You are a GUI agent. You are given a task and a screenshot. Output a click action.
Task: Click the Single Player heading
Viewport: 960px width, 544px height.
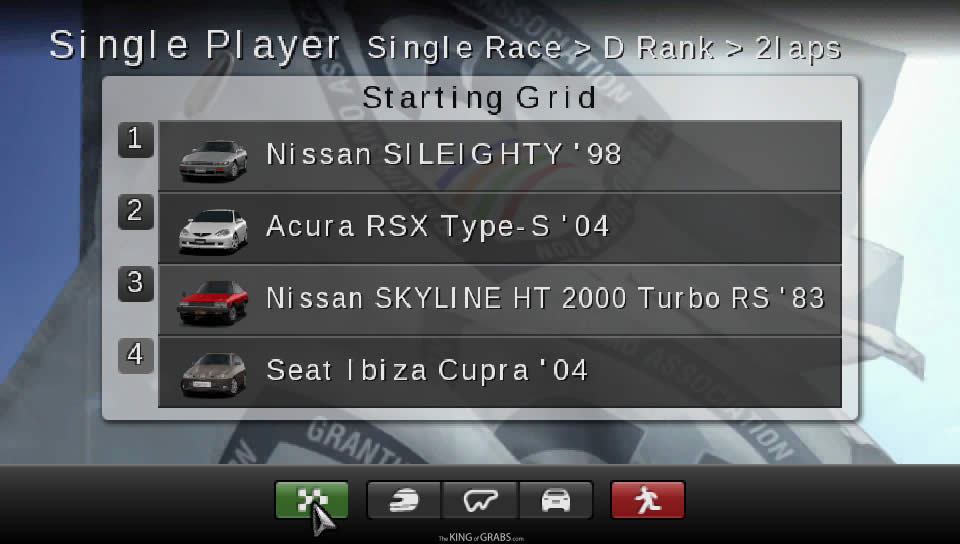pos(195,46)
